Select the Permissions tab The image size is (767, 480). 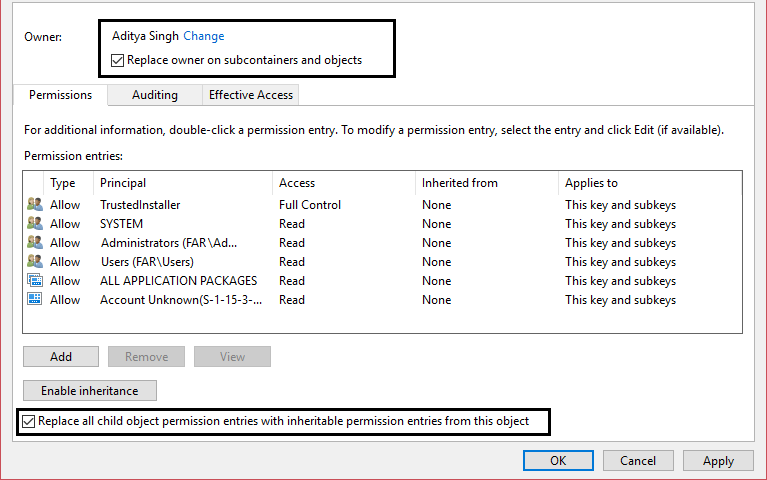coord(60,95)
